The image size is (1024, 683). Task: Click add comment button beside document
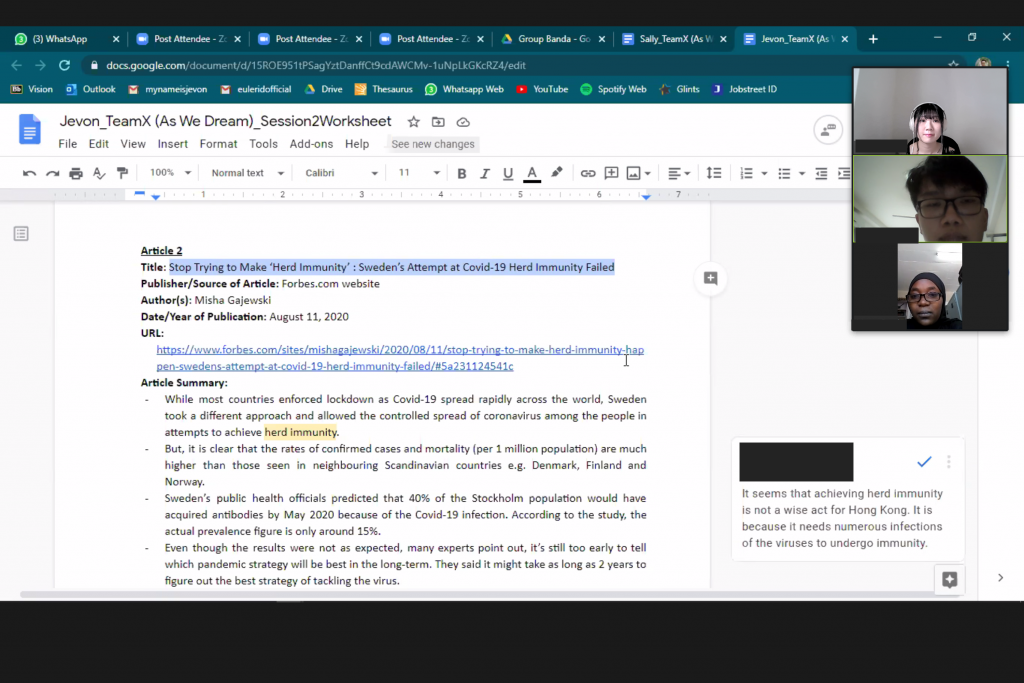[710, 278]
